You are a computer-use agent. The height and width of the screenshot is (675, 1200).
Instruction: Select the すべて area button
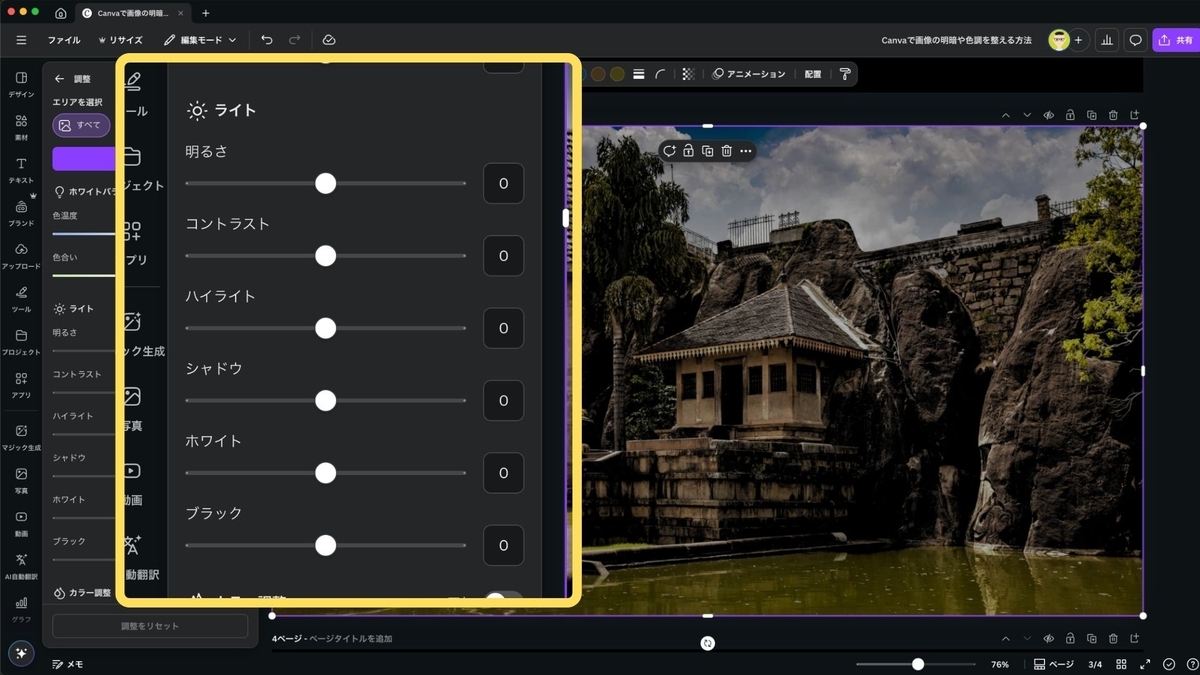[x=81, y=125]
